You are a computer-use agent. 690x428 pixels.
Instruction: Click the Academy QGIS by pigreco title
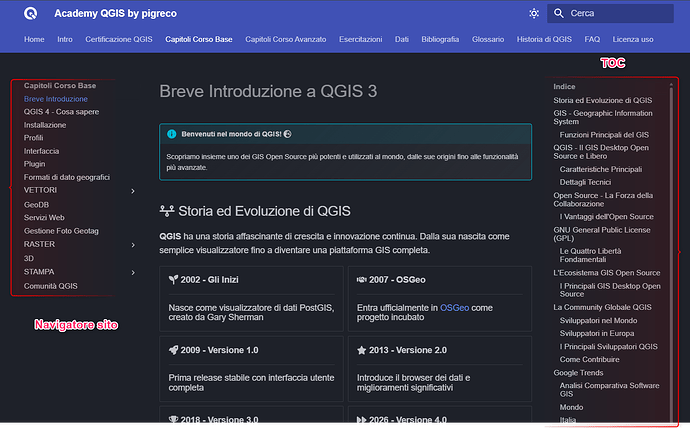[115, 13]
